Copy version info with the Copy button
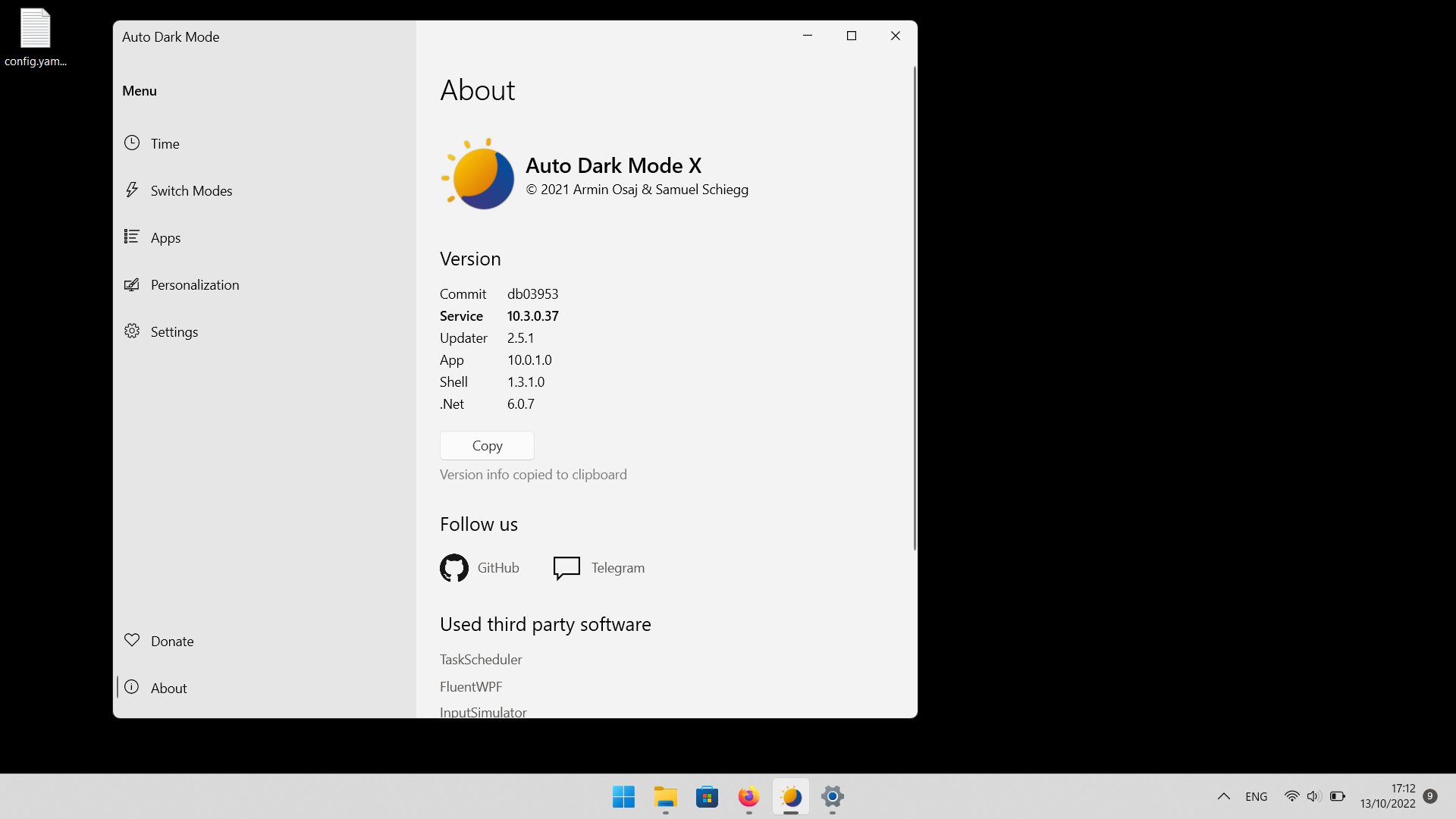This screenshot has width=1456, height=819. pos(487,445)
